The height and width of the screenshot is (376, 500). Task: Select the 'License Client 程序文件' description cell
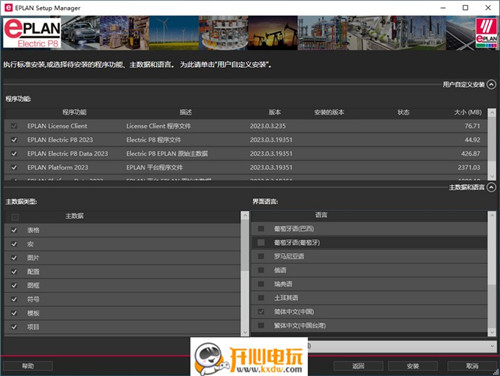coord(158,126)
